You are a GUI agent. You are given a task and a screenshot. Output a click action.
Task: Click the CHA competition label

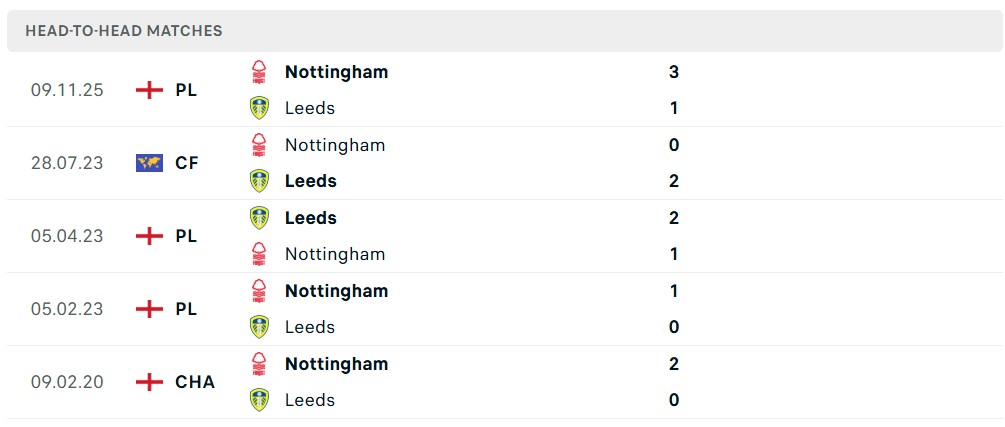point(194,382)
